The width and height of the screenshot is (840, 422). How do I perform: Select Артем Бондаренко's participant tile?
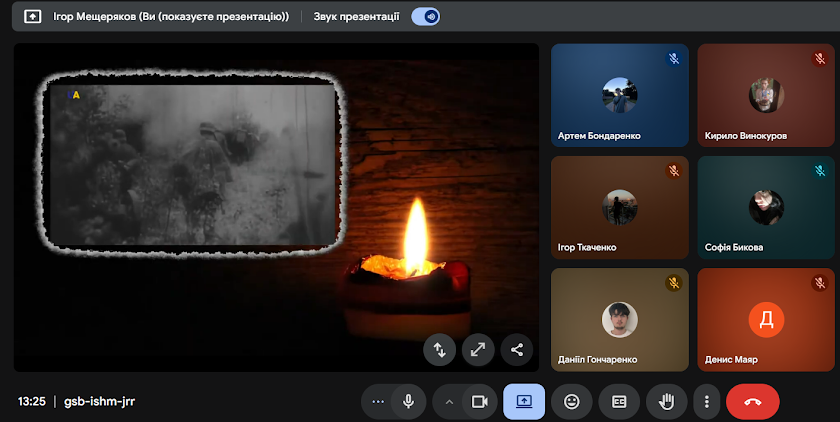619,96
